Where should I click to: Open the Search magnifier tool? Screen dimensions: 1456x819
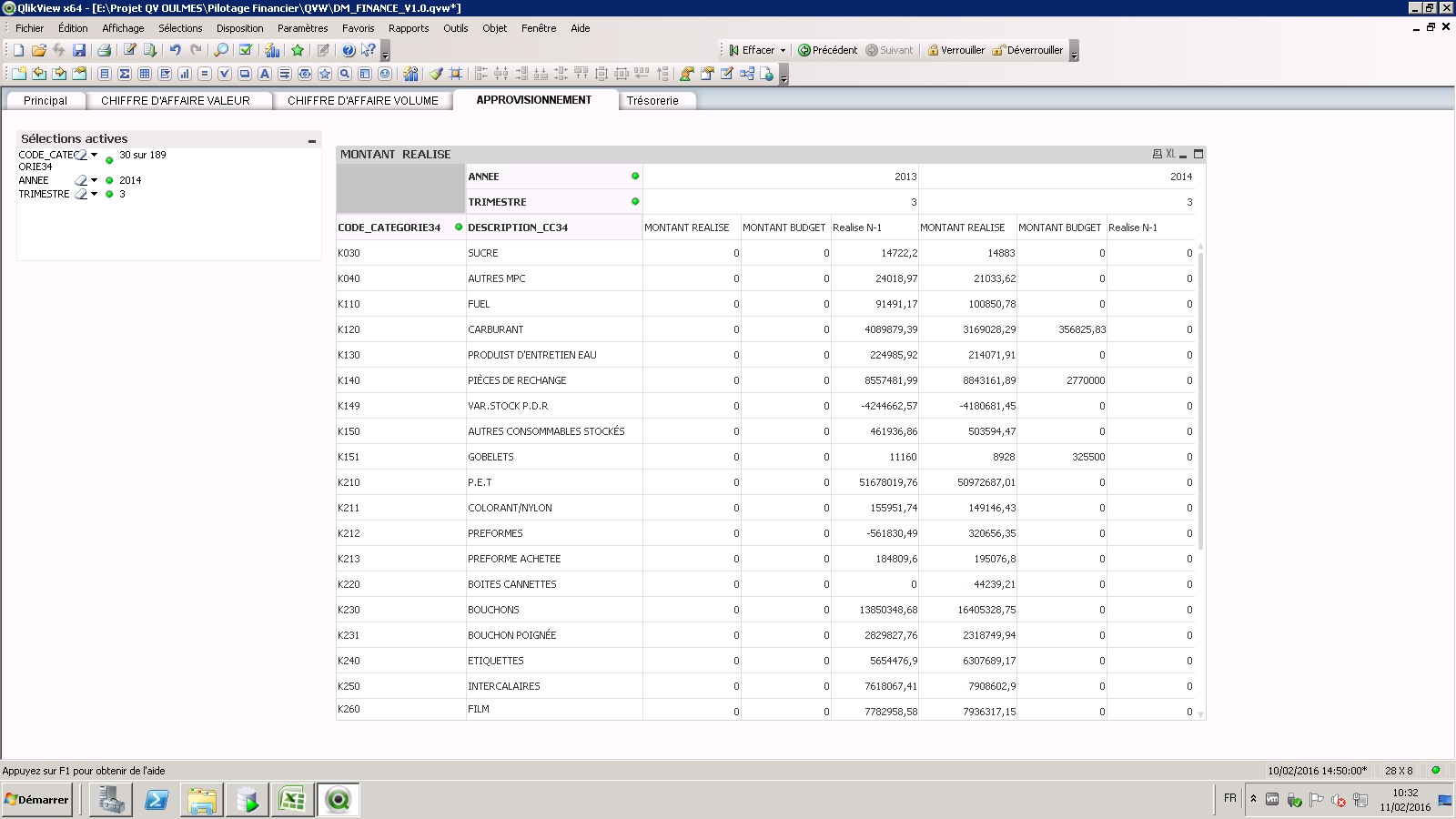[x=220, y=50]
